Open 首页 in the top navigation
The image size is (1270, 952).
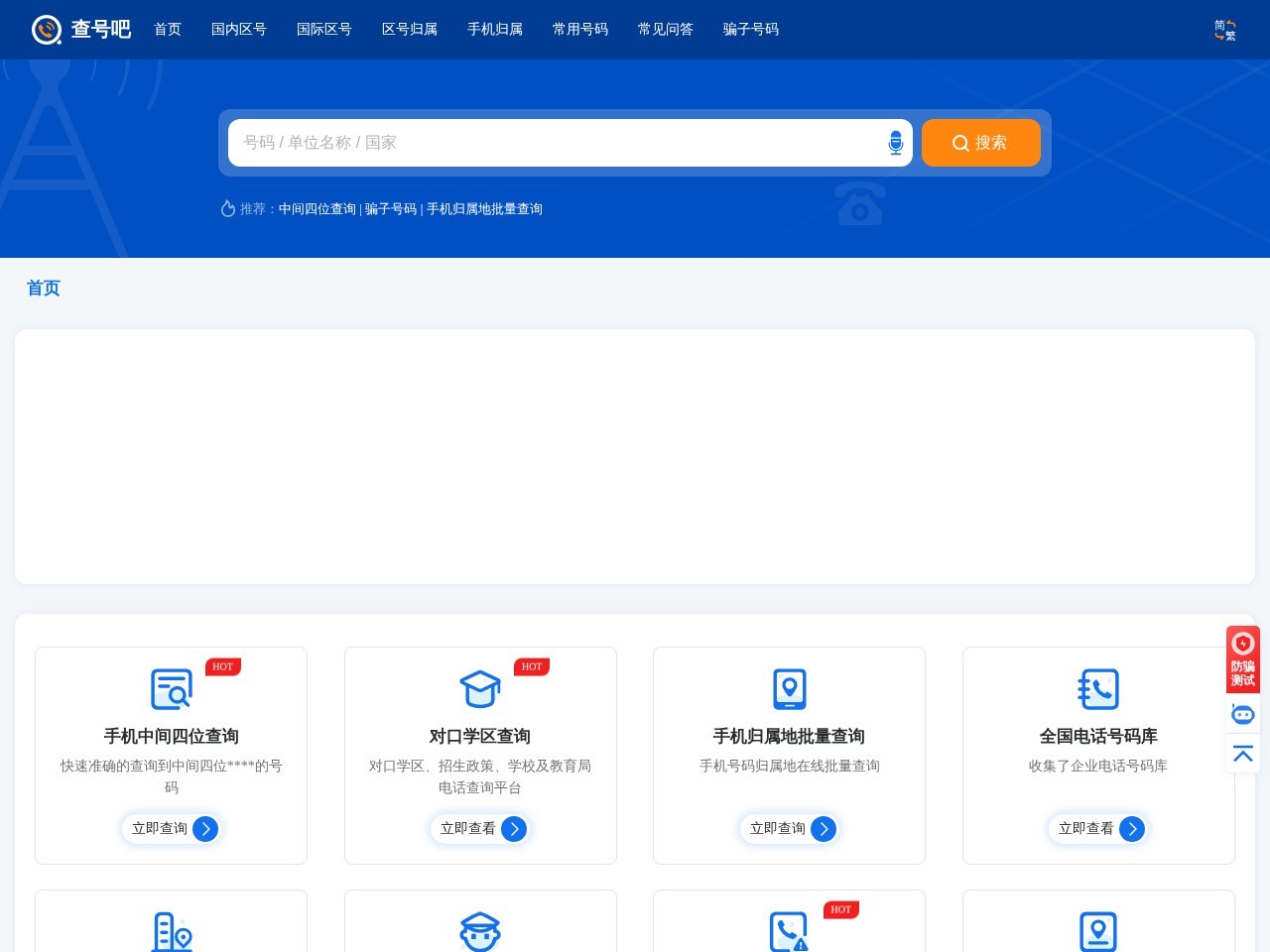(x=168, y=30)
